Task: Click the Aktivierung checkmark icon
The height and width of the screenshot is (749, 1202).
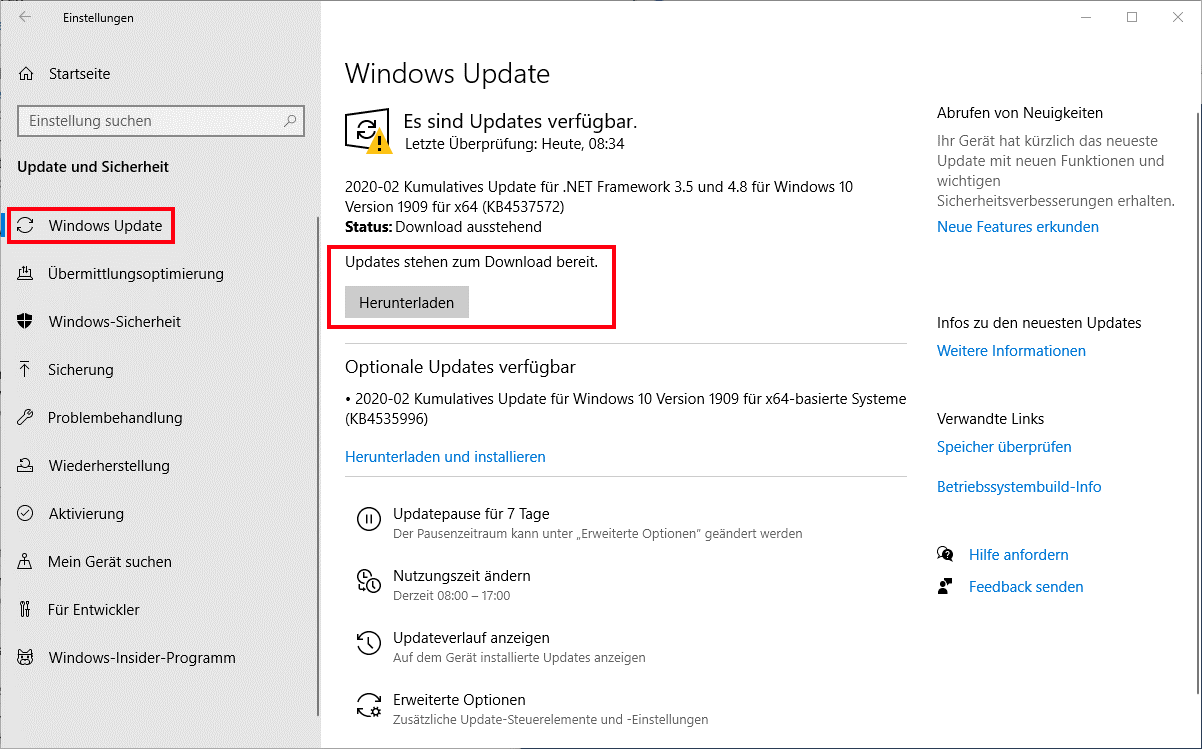Action: 27,514
